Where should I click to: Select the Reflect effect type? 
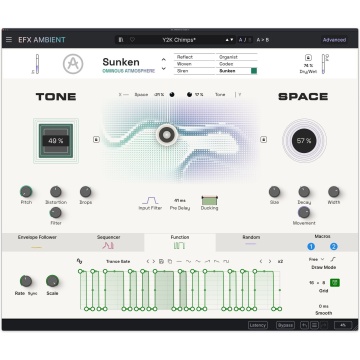point(194,57)
